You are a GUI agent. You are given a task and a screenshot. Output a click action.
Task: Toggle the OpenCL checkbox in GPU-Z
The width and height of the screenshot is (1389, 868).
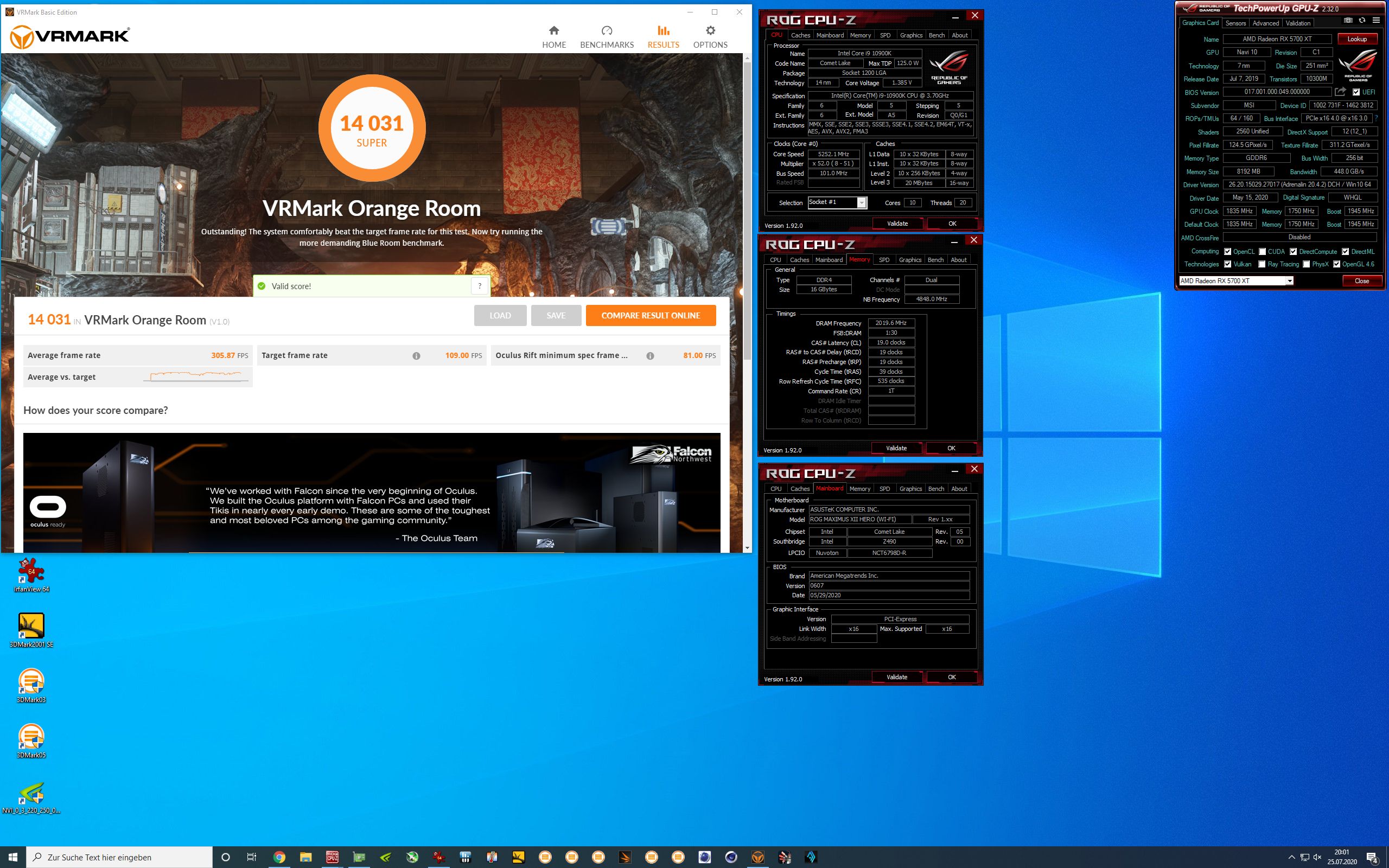click(x=1227, y=251)
